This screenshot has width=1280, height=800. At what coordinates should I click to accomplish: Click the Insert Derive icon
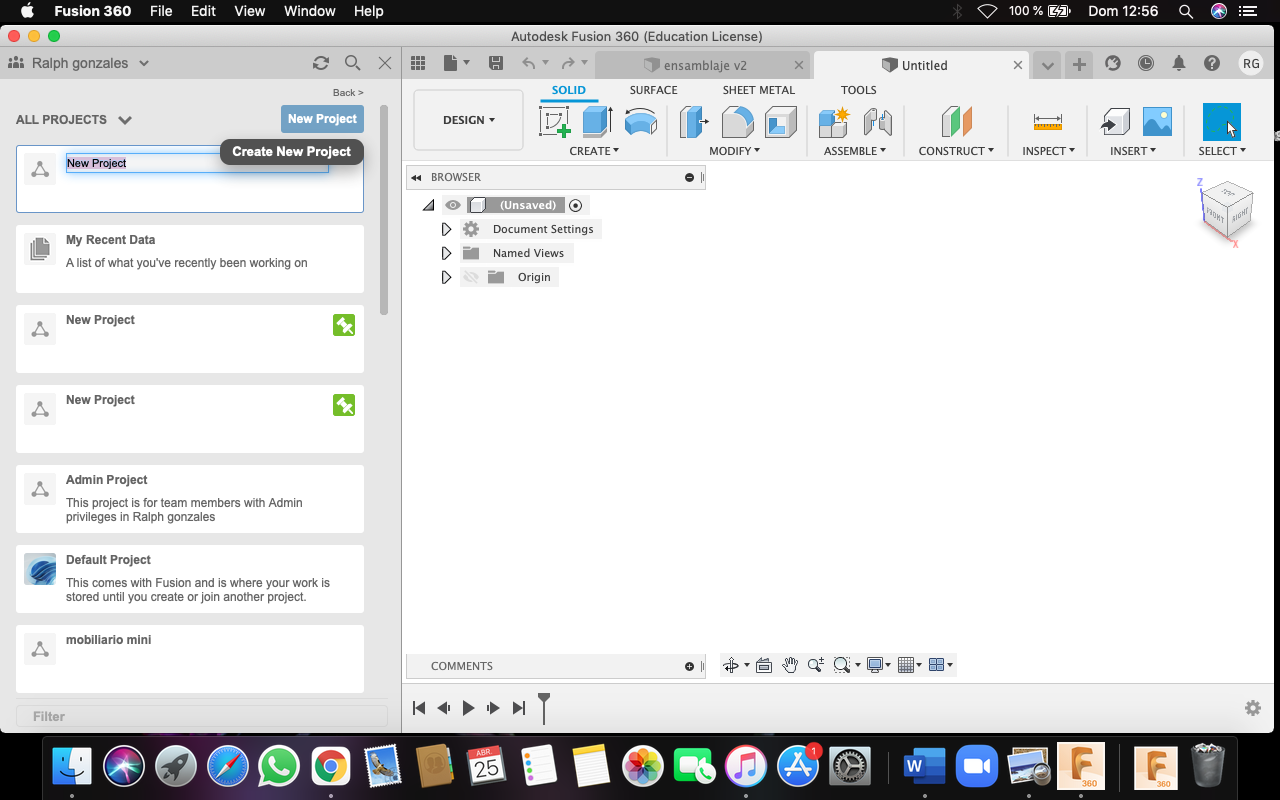tap(1115, 122)
